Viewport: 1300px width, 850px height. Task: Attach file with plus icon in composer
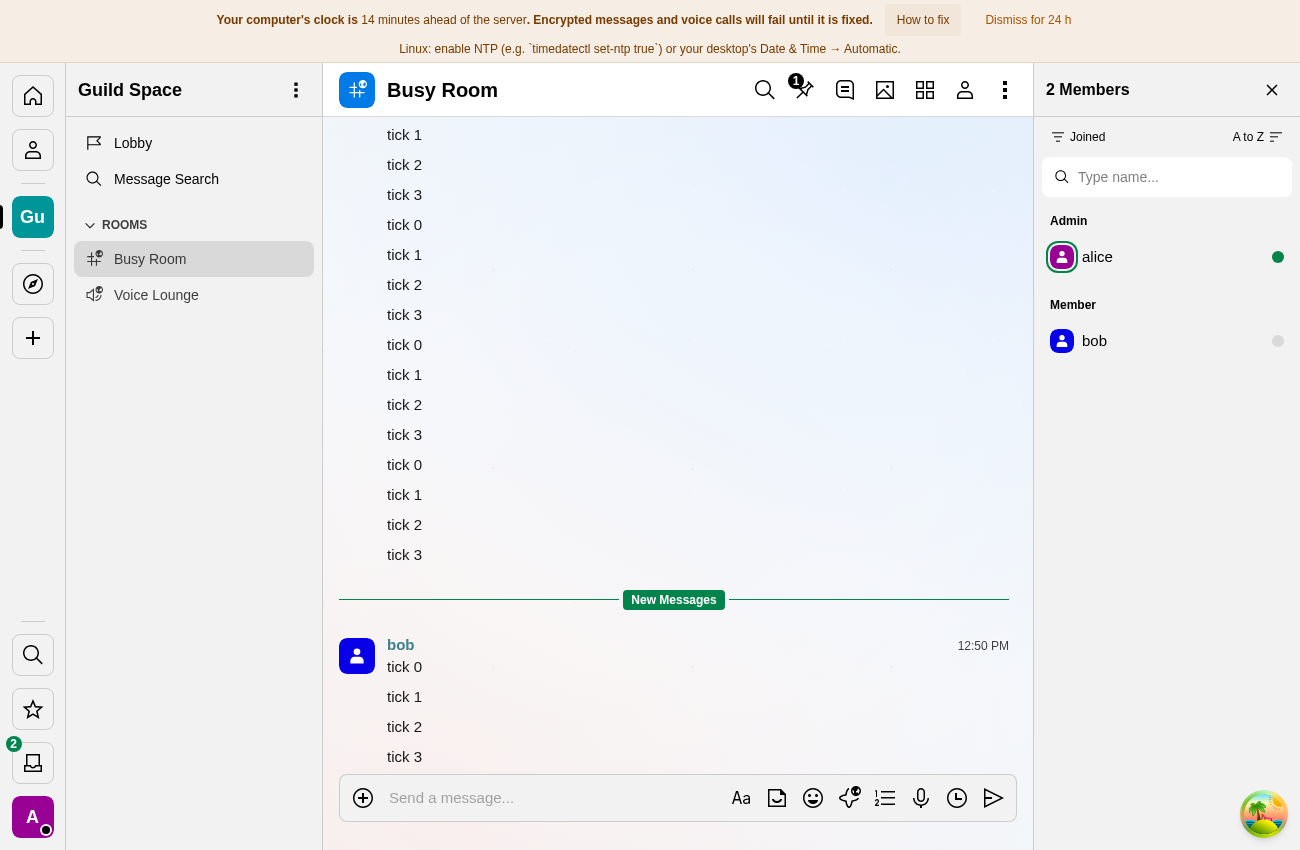(363, 798)
